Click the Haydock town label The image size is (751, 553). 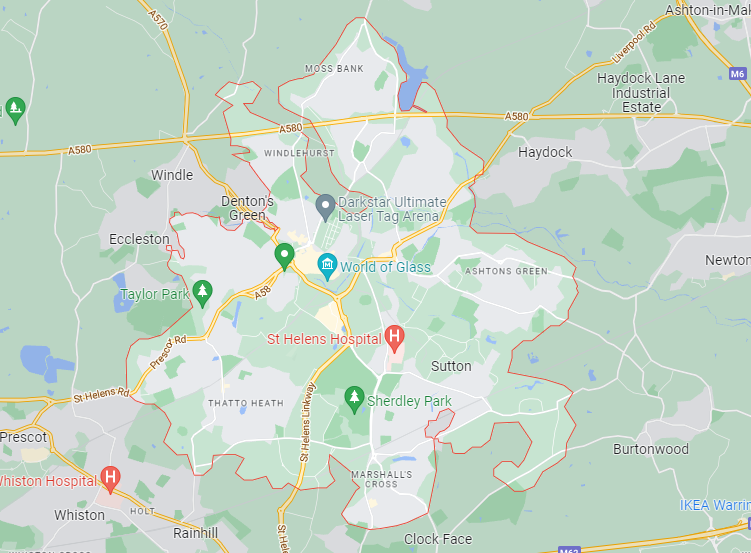tap(545, 152)
